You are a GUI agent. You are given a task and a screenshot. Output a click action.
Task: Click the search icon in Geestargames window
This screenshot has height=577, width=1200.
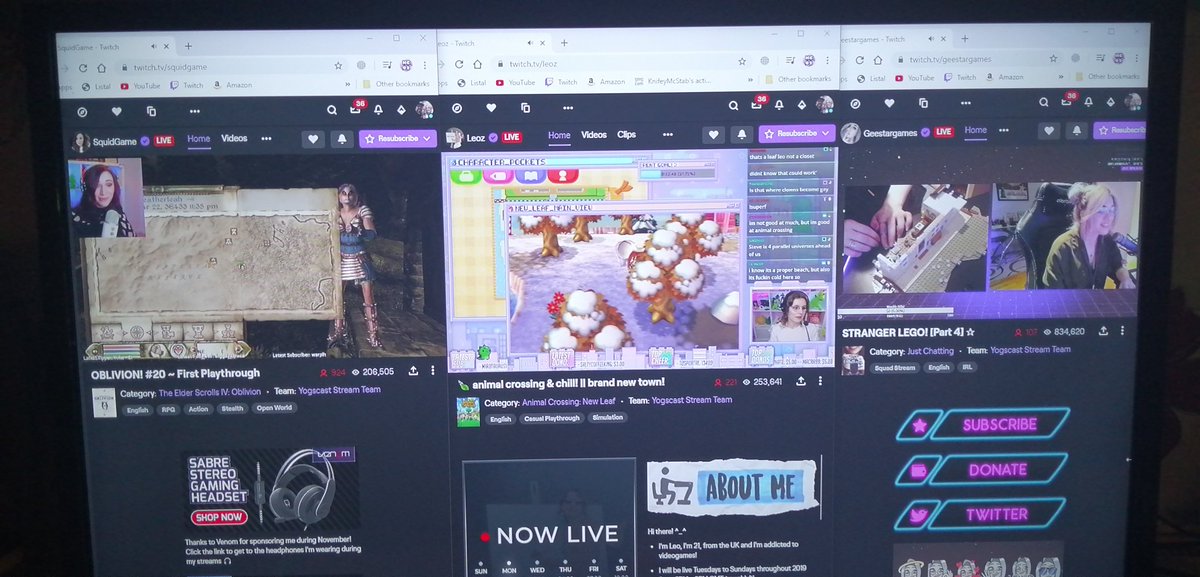(x=1043, y=102)
